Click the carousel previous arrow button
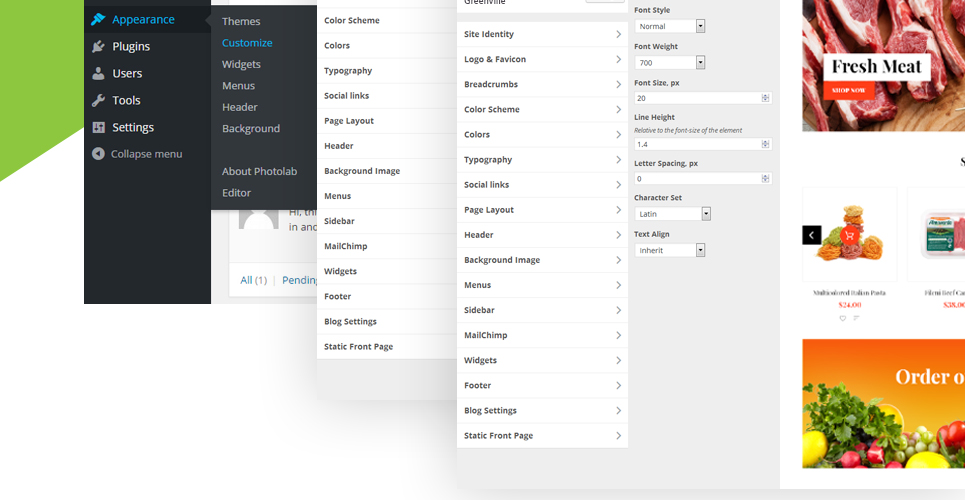Screen dimensions: 965x500 click(812, 235)
